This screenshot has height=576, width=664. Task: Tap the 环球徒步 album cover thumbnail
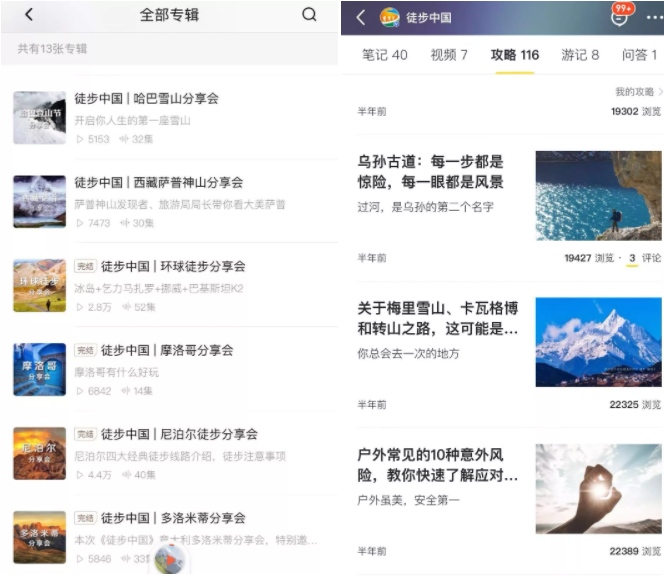click(39, 285)
